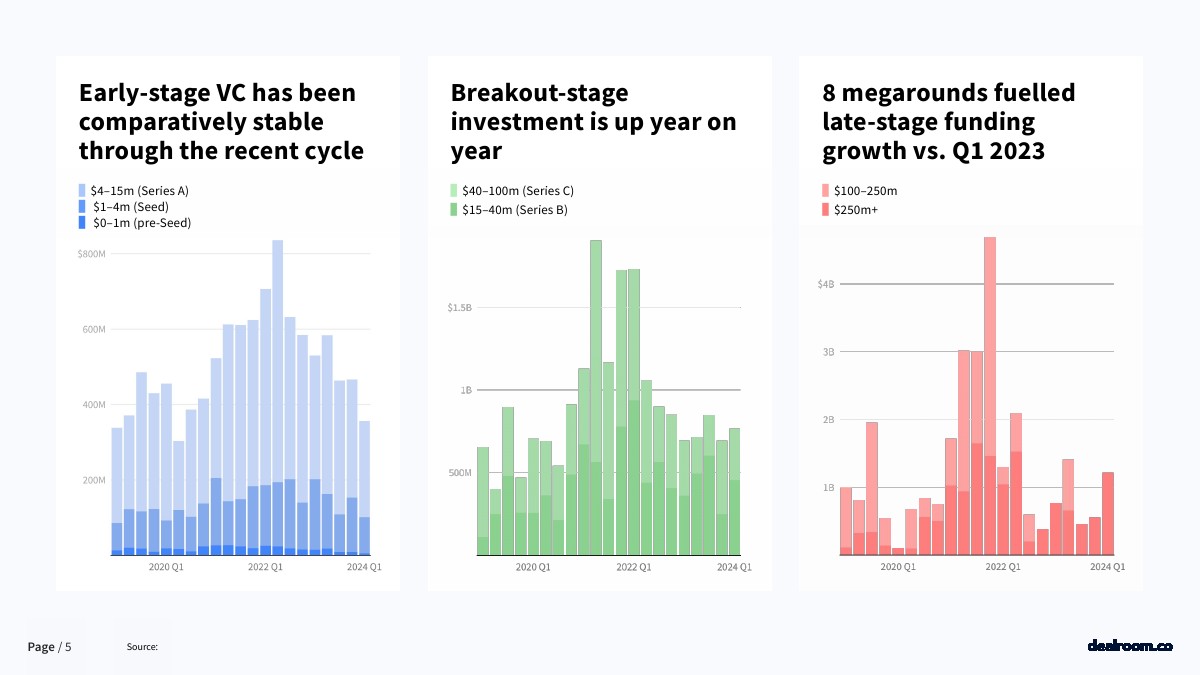
Task: Click the 2022 Q1 label on the green chart
Action: pyautogui.click(x=633, y=567)
